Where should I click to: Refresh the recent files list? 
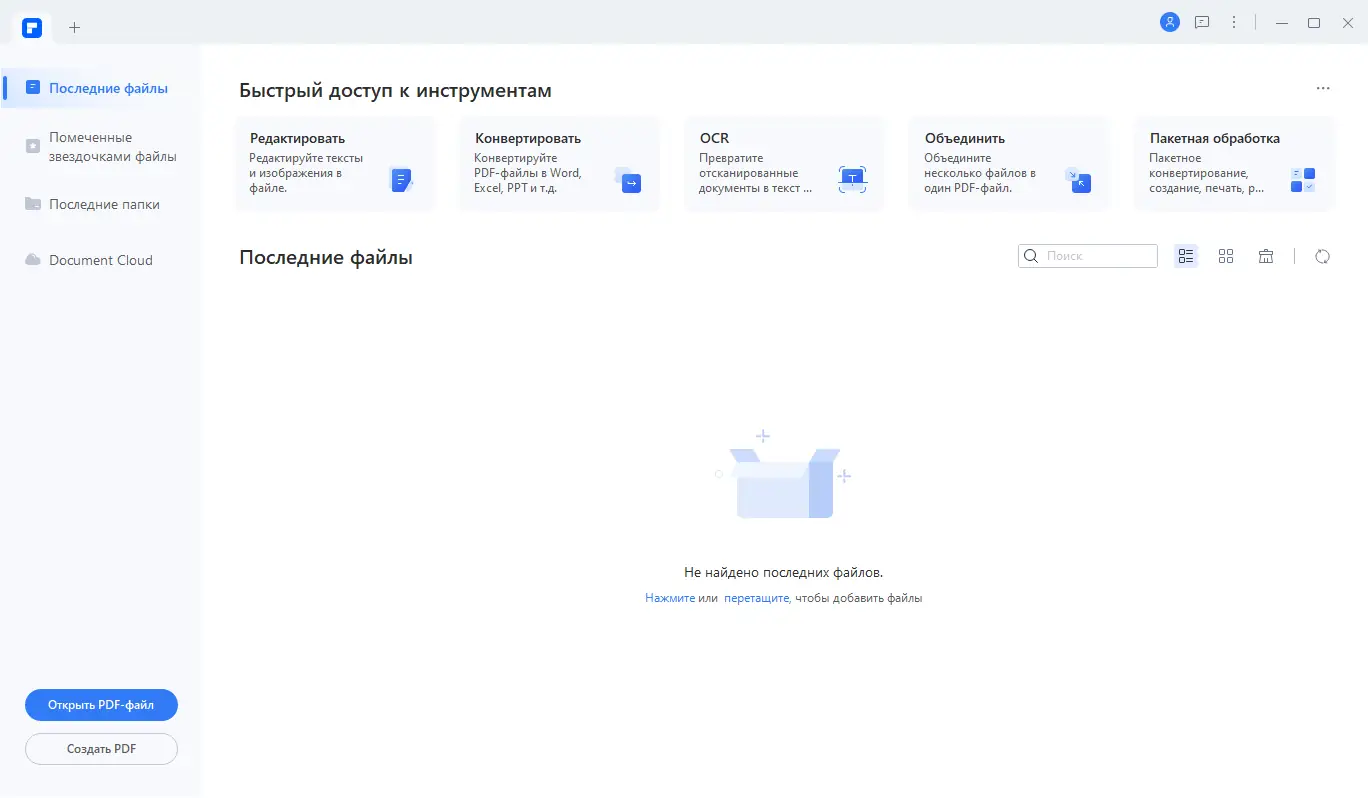coord(1322,256)
